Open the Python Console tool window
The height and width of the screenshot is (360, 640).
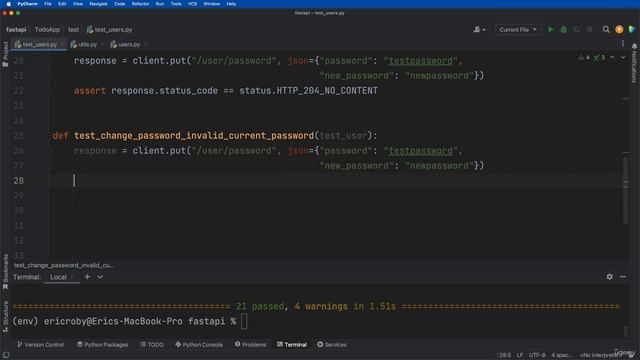pyautogui.click(x=199, y=344)
